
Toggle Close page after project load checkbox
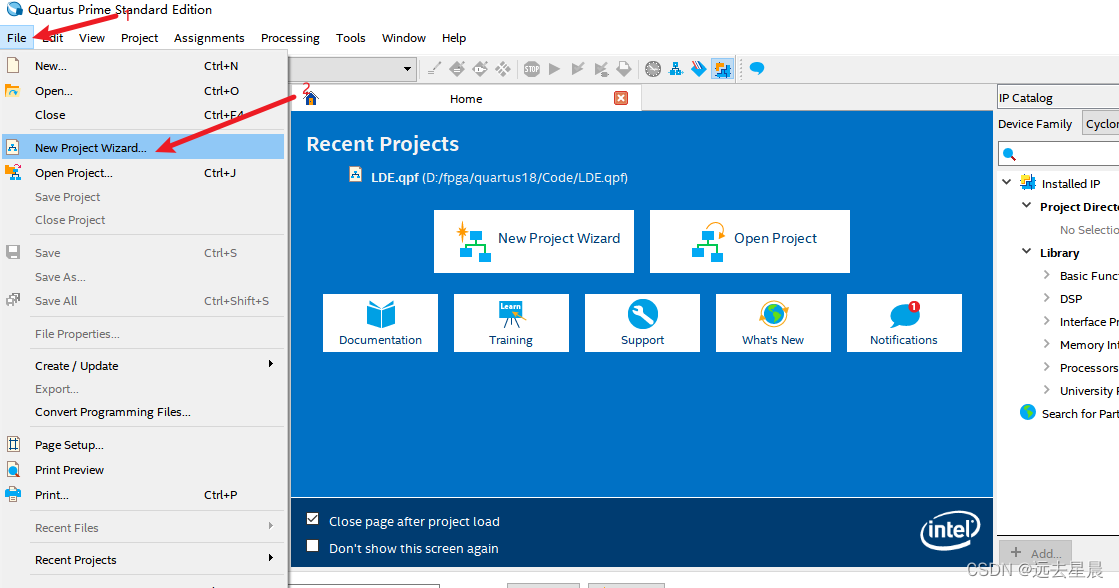point(313,519)
